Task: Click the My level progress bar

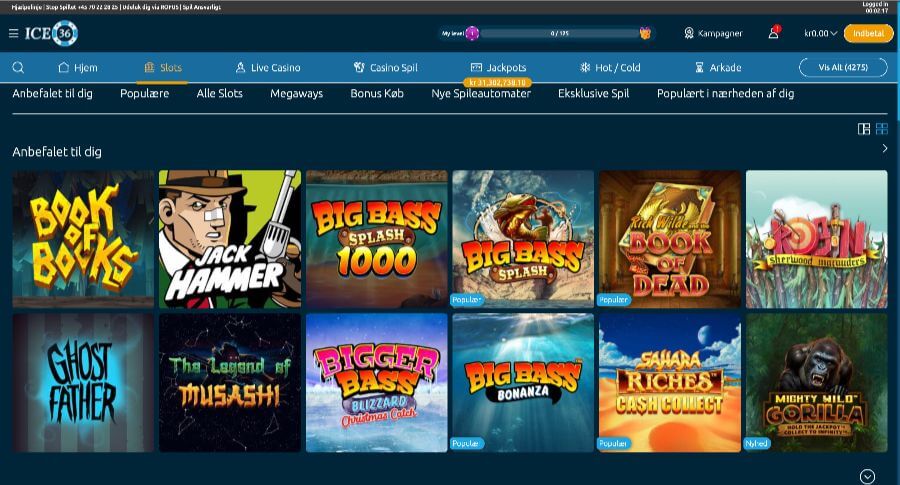Action: pyautogui.click(x=559, y=33)
